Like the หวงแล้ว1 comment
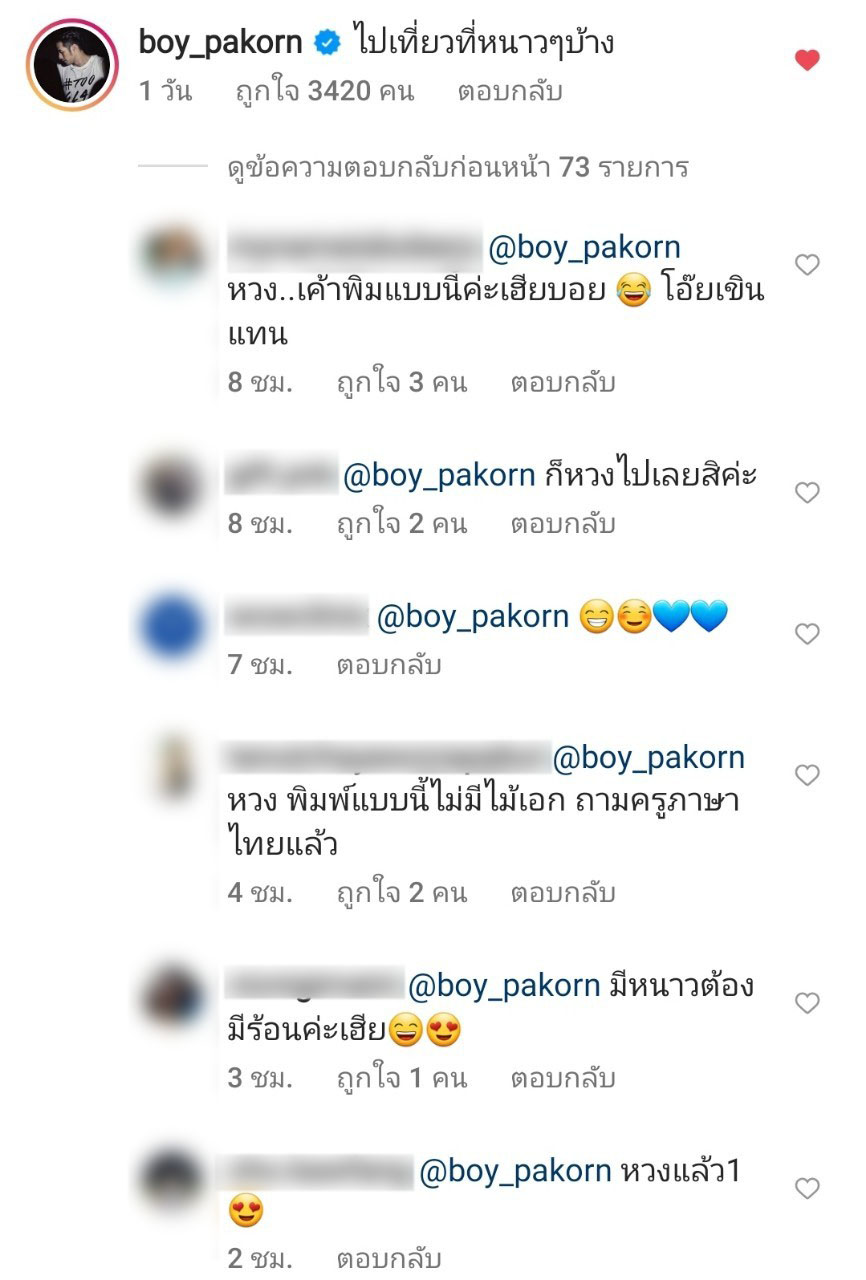 pos(807,1188)
